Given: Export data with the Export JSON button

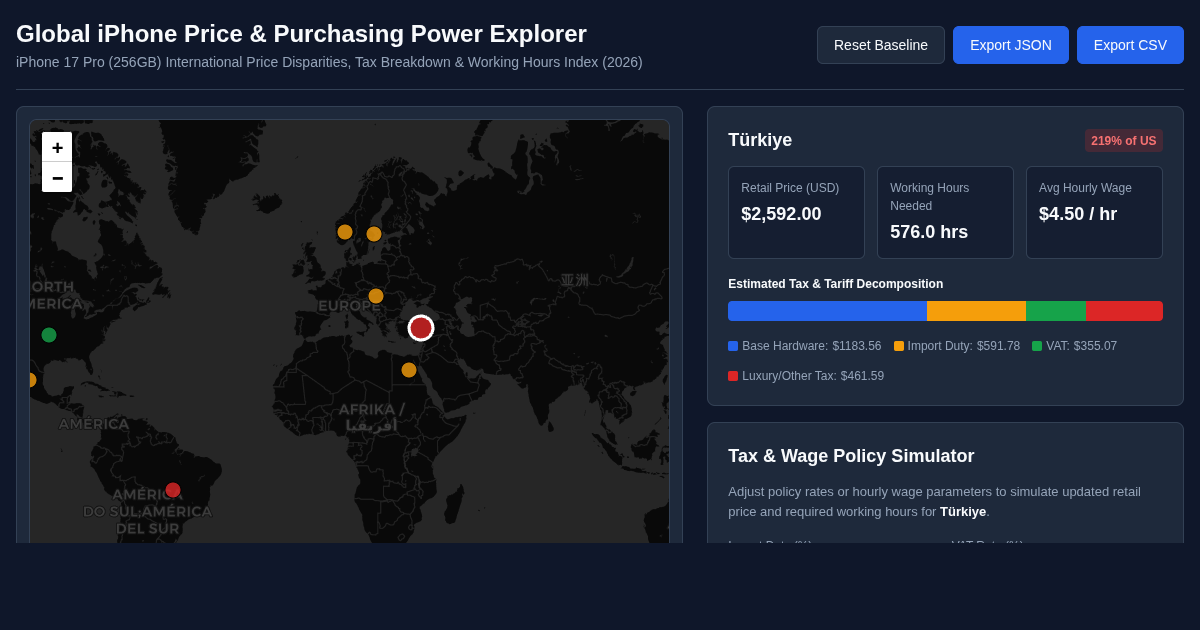Looking at the screenshot, I should pos(1011,45).
